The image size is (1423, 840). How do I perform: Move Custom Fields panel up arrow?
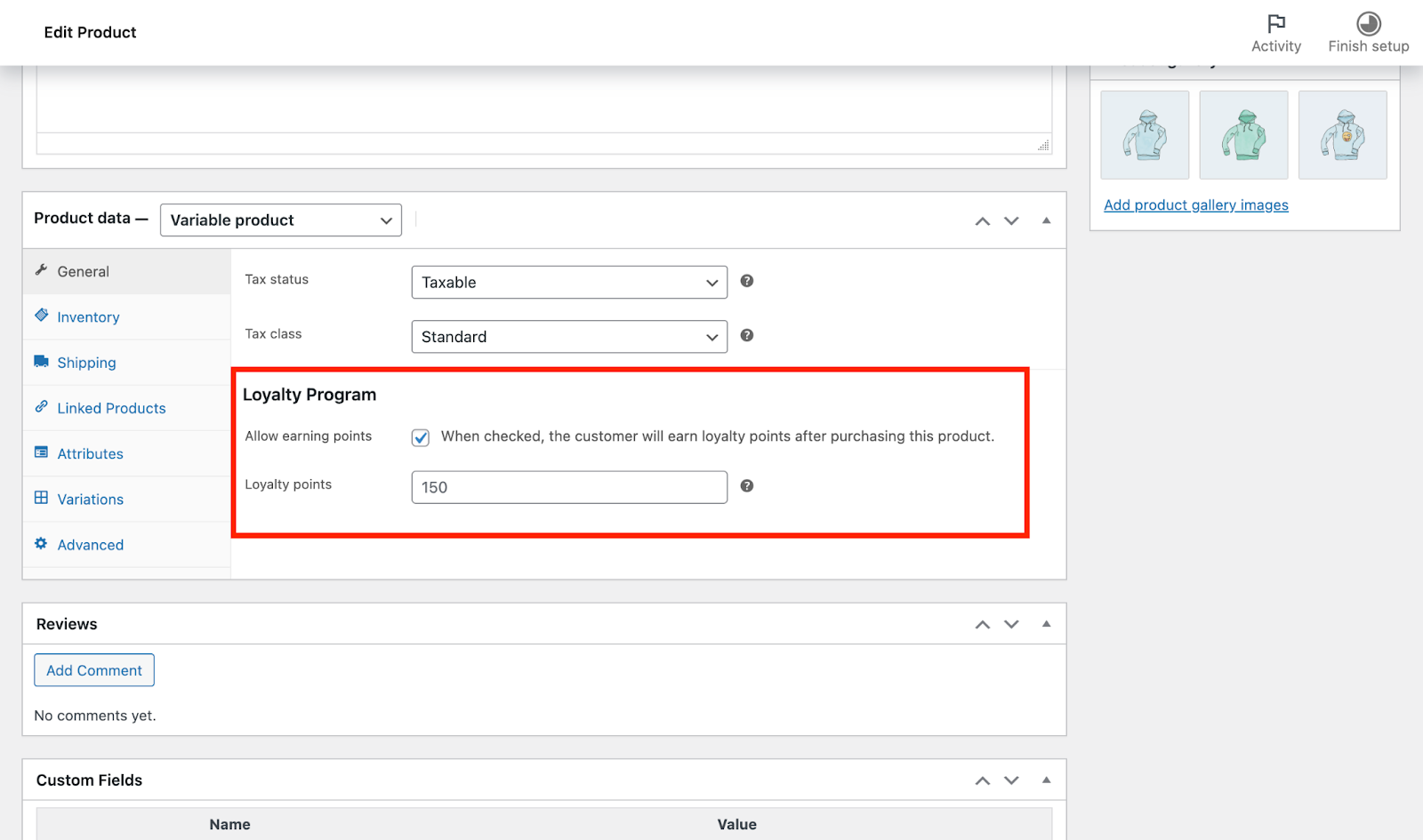tap(982, 780)
